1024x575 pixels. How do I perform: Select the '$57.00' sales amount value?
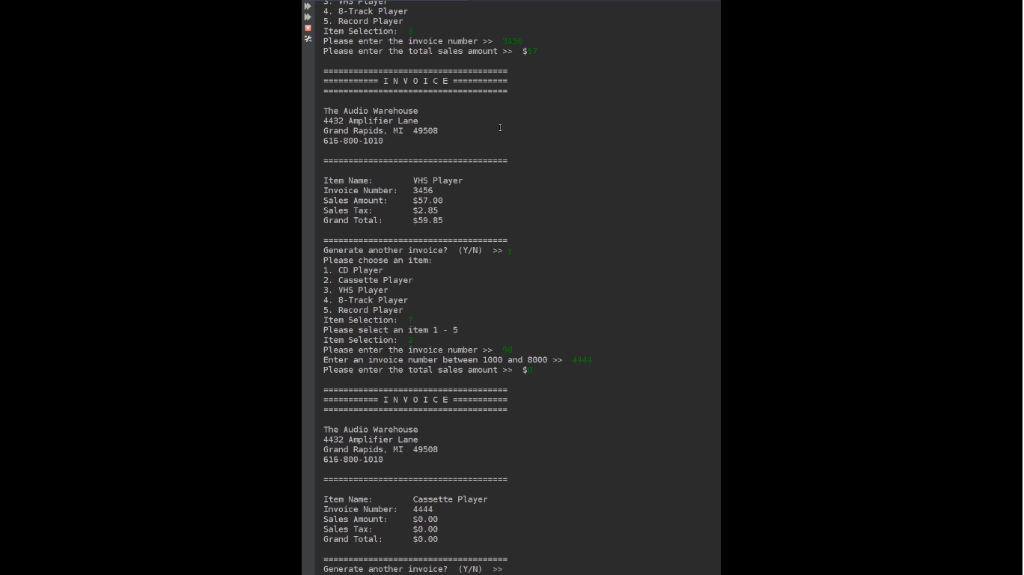[x=428, y=201]
